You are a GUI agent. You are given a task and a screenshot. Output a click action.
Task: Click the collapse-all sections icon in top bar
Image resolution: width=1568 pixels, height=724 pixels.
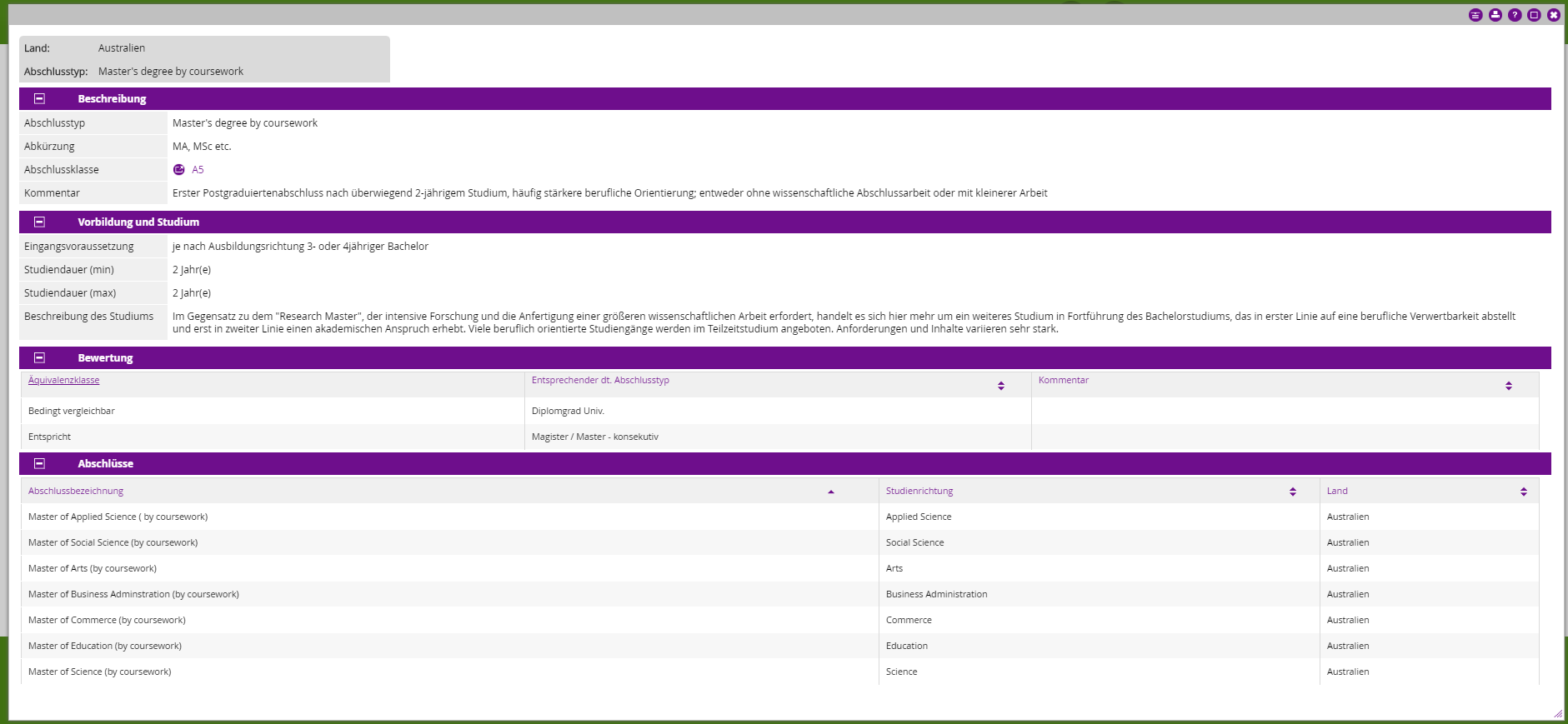click(1475, 15)
